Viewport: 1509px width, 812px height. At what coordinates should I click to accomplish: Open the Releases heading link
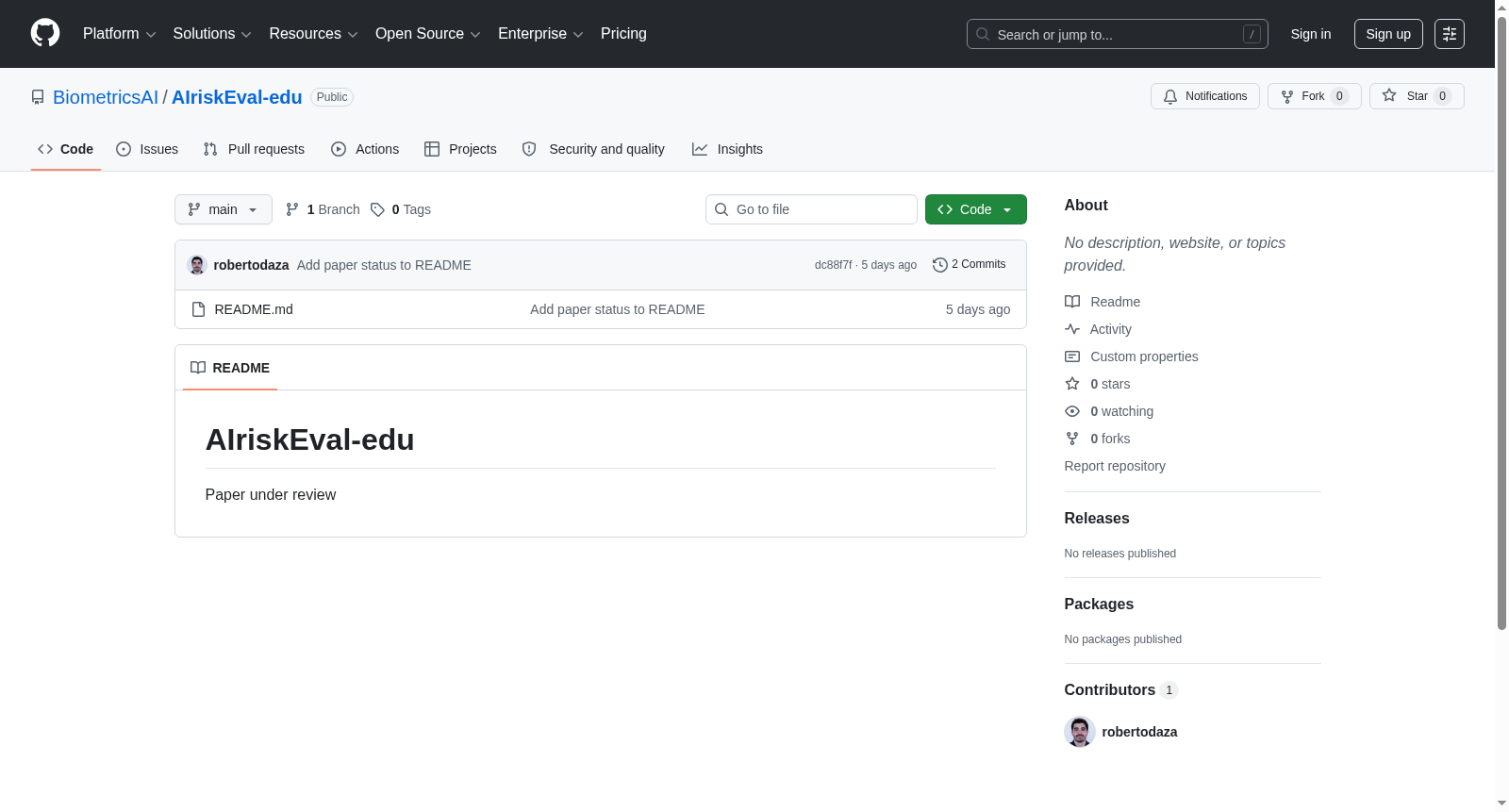coord(1097,519)
